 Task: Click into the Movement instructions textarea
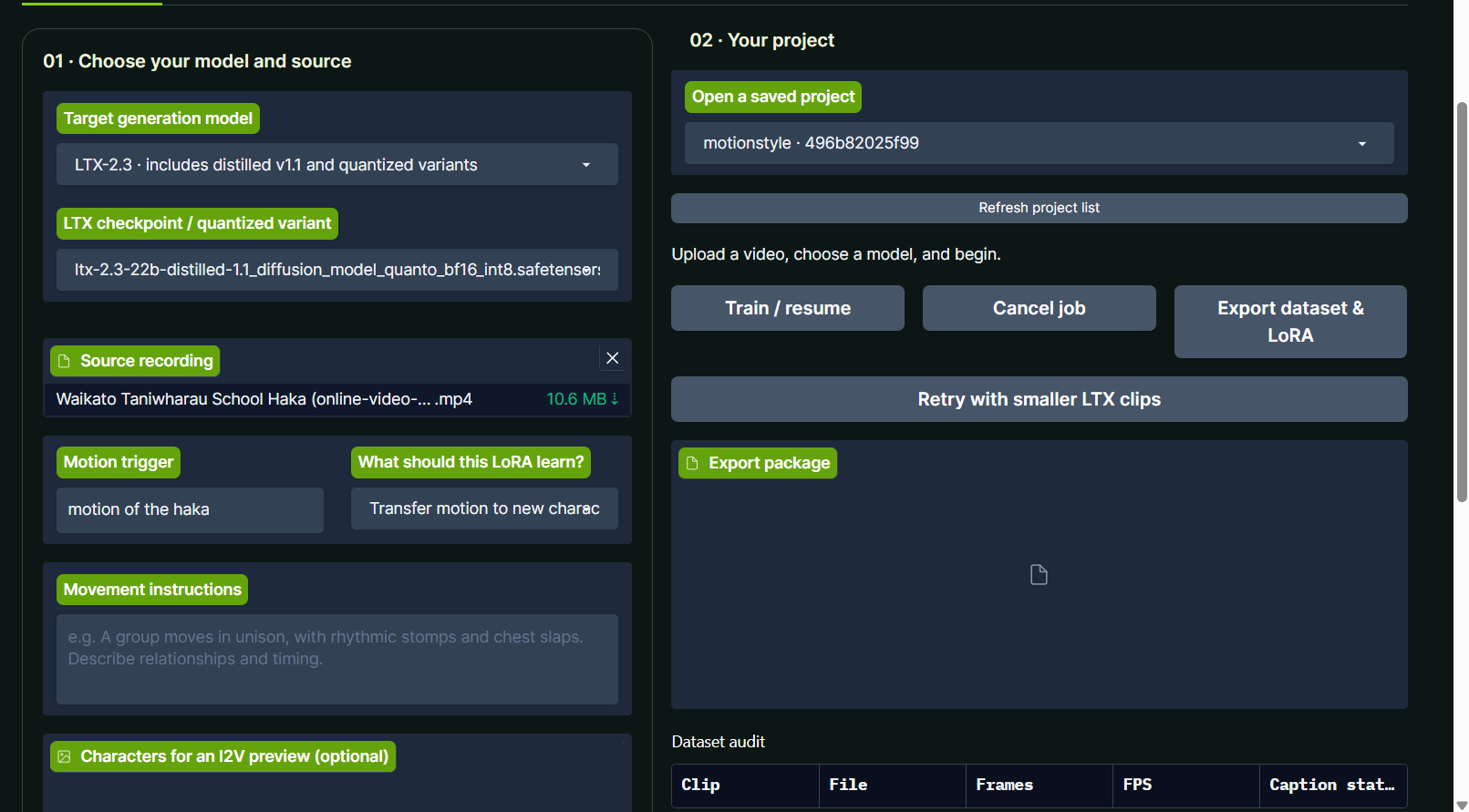(337, 659)
